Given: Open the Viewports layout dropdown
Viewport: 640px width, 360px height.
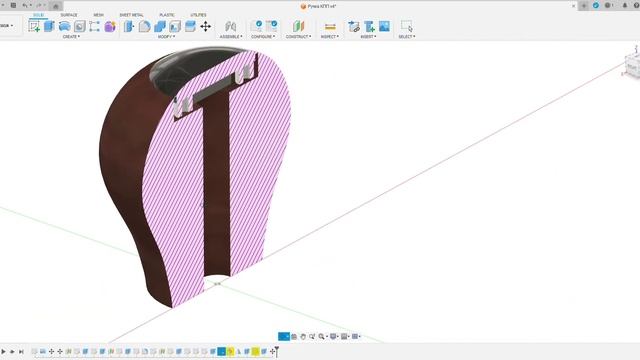Looking at the screenshot, I should [x=356, y=336].
